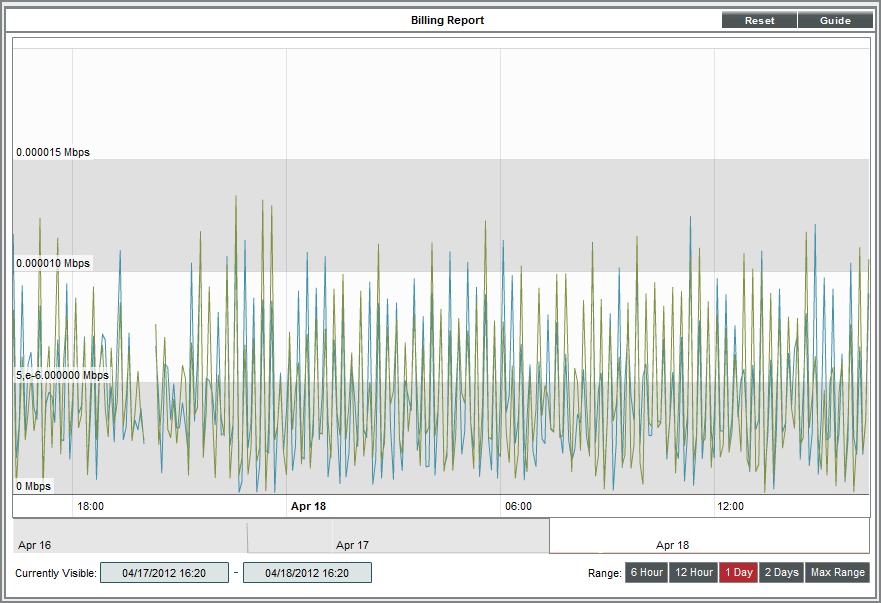881x603 pixels.
Task: Click the Apr 18 navigator segment
Action: [672, 545]
